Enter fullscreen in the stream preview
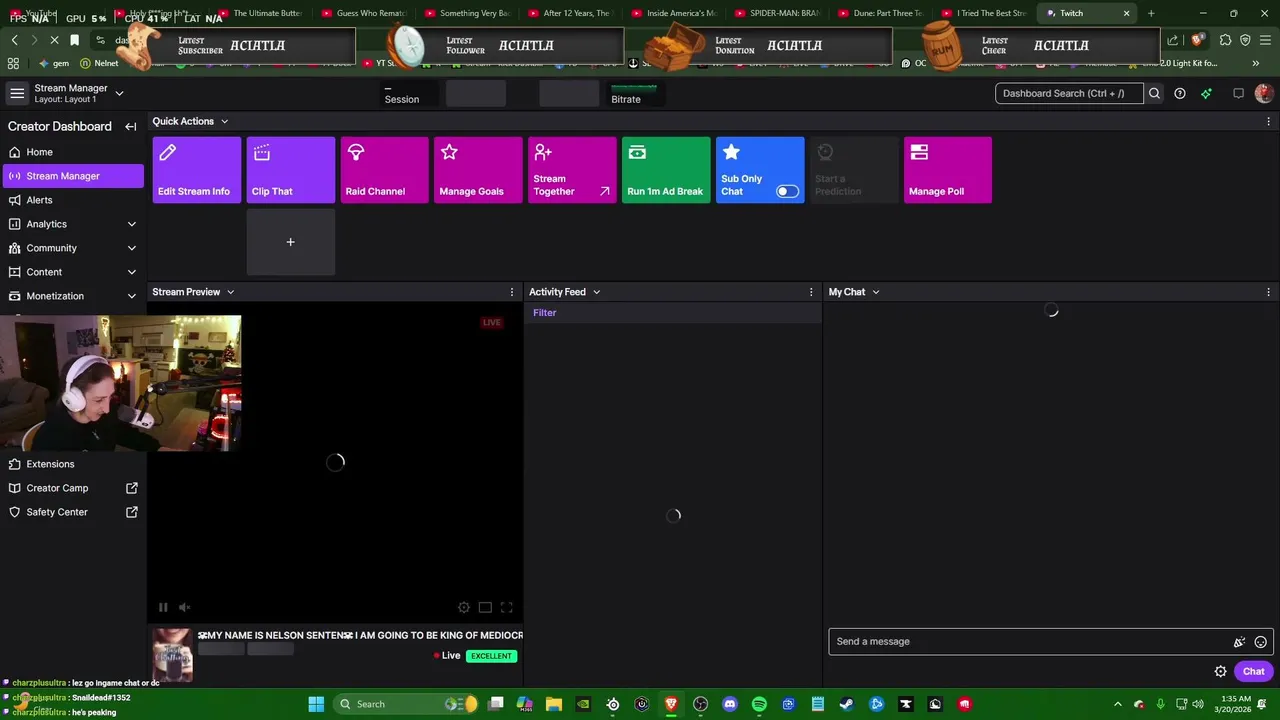The width and height of the screenshot is (1280, 720). pyautogui.click(x=507, y=607)
